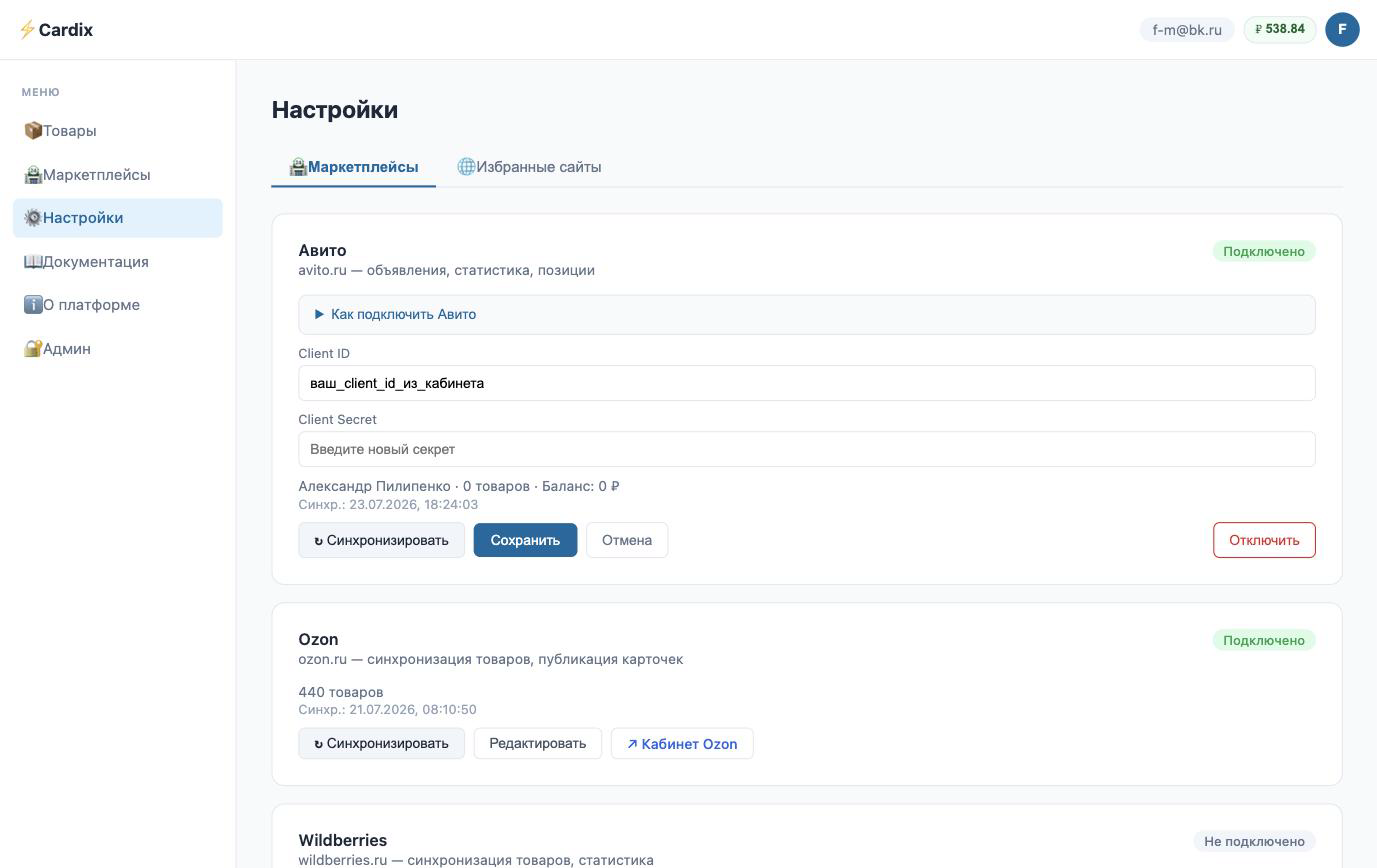This screenshot has width=1377, height=868.
Task: Click the Авито Подключено status badge
Action: (x=1264, y=251)
